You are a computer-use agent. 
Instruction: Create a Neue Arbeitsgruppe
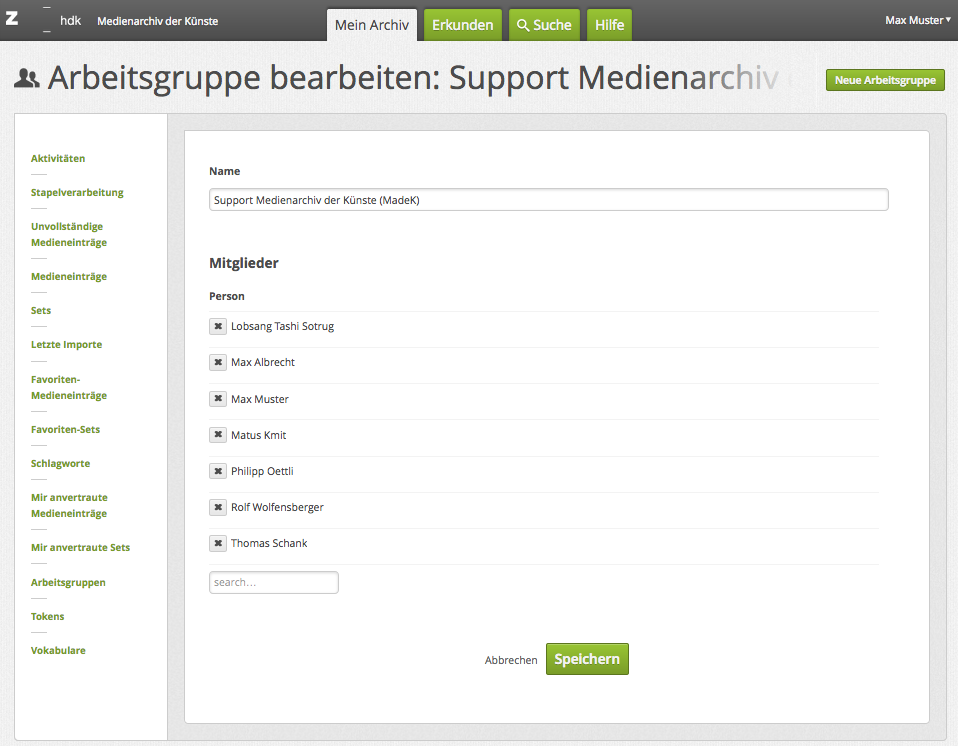(885, 80)
